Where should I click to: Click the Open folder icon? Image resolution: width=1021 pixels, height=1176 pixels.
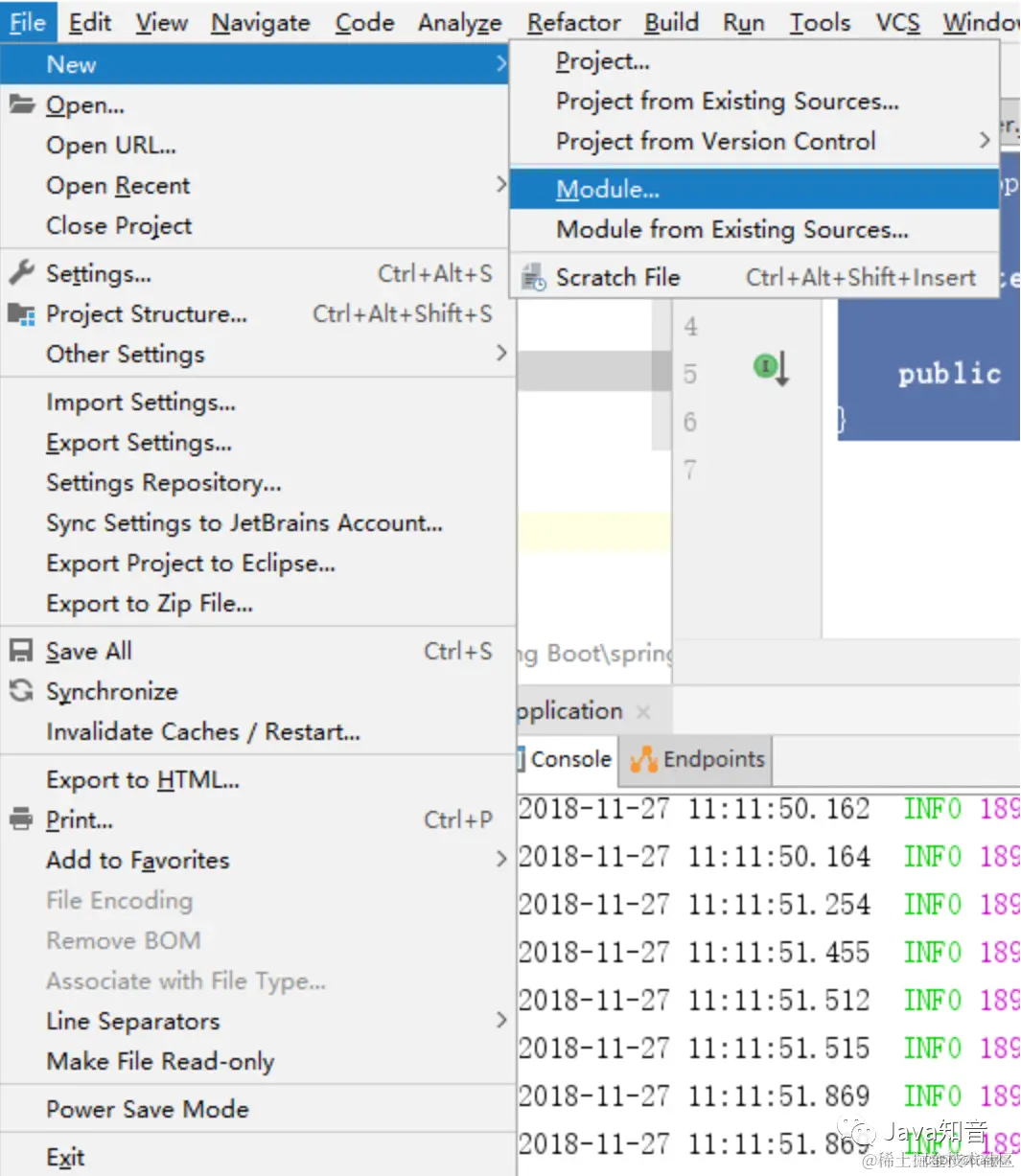[x=22, y=104]
